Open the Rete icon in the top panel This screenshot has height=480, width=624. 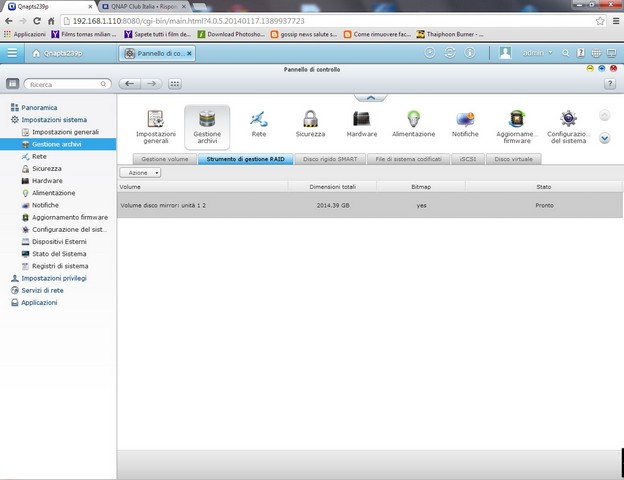[x=258, y=119]
